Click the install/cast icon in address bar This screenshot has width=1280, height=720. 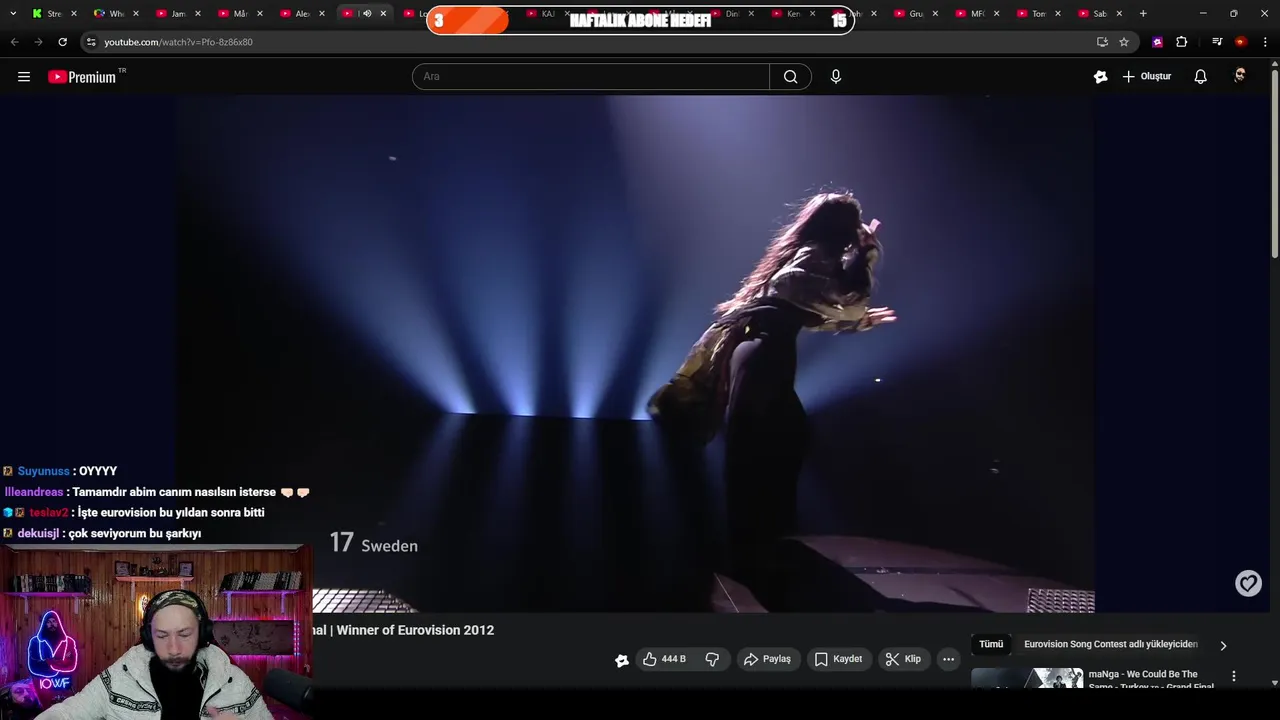click(1102, 42)
